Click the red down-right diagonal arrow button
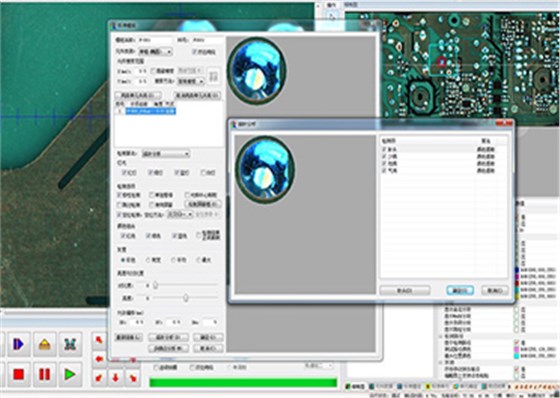Image resolution: width=560 pixels, height=398 pixels. click(x=132, y=378)
